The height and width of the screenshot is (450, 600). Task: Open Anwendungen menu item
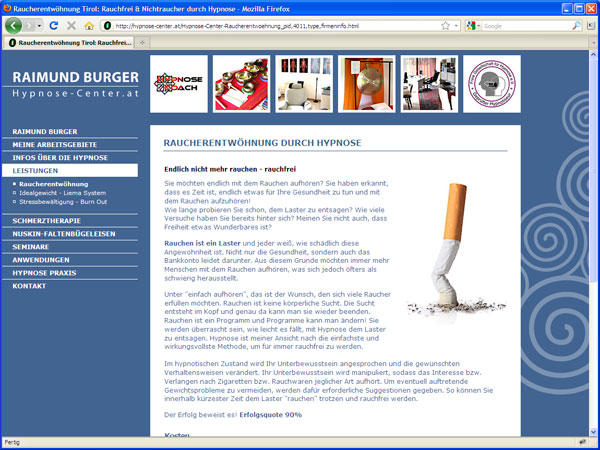41,260
